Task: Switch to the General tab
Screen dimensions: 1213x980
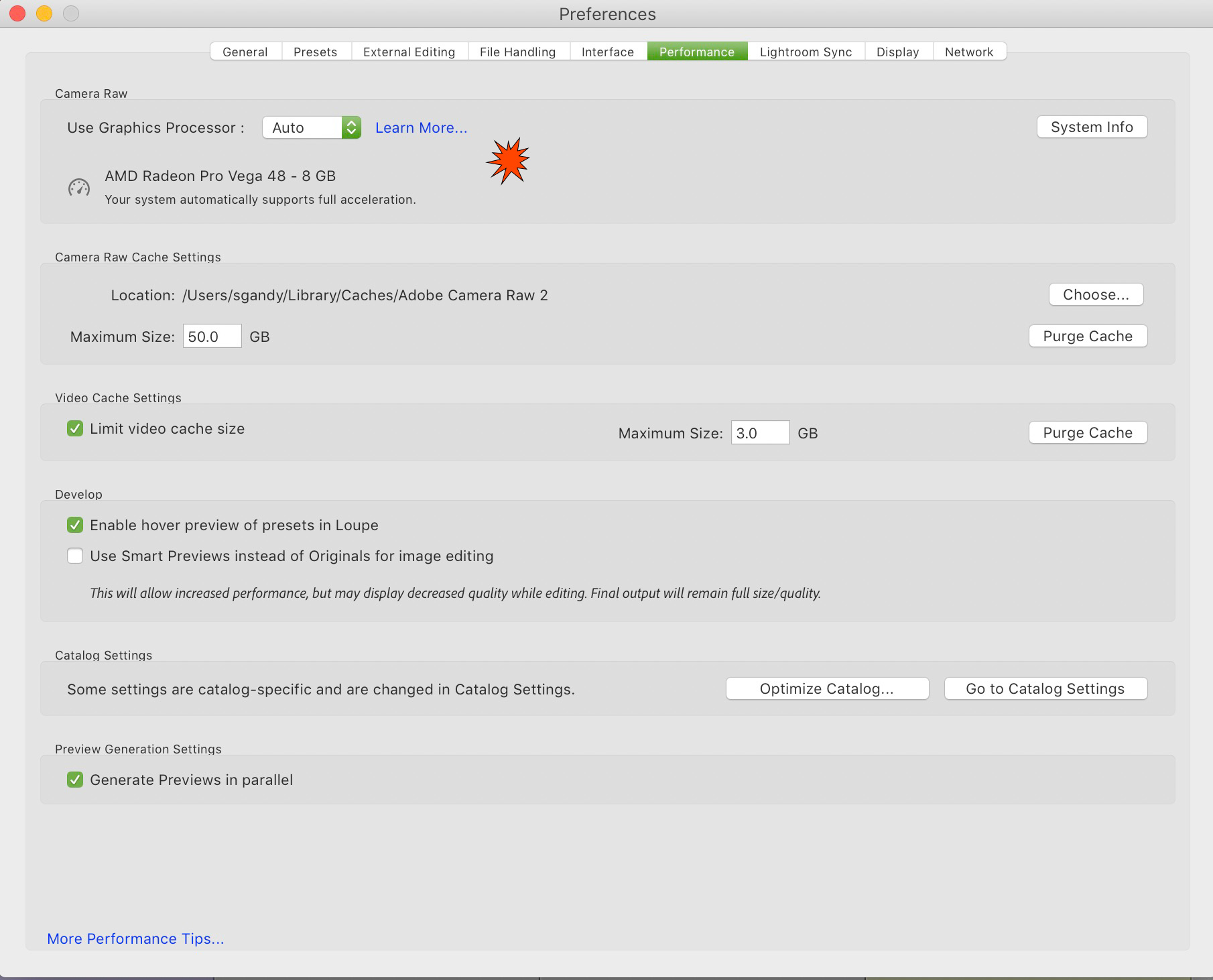Action: [245, 52]
